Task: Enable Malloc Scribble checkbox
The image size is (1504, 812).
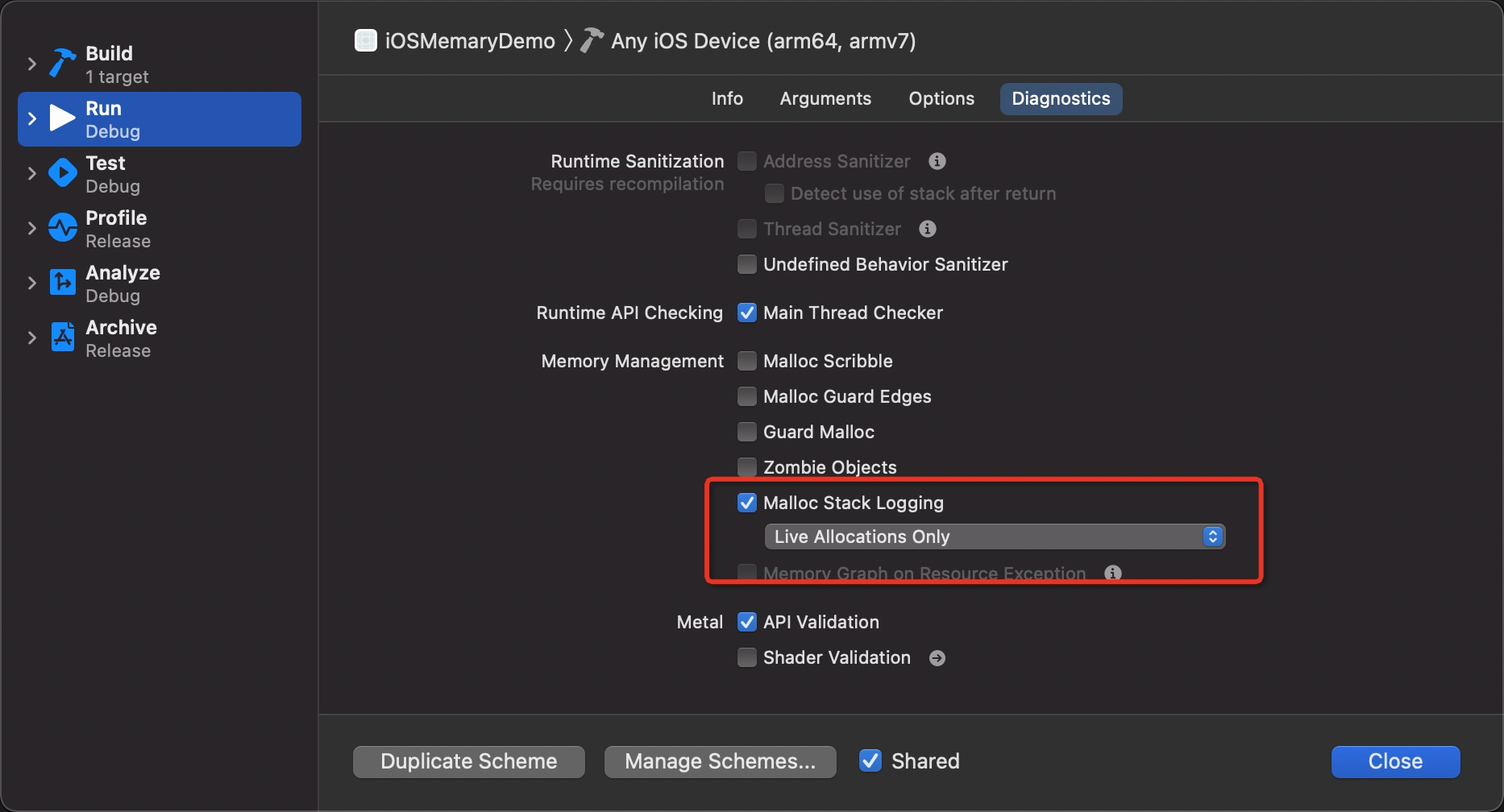Action: click(x=747, y=361)
